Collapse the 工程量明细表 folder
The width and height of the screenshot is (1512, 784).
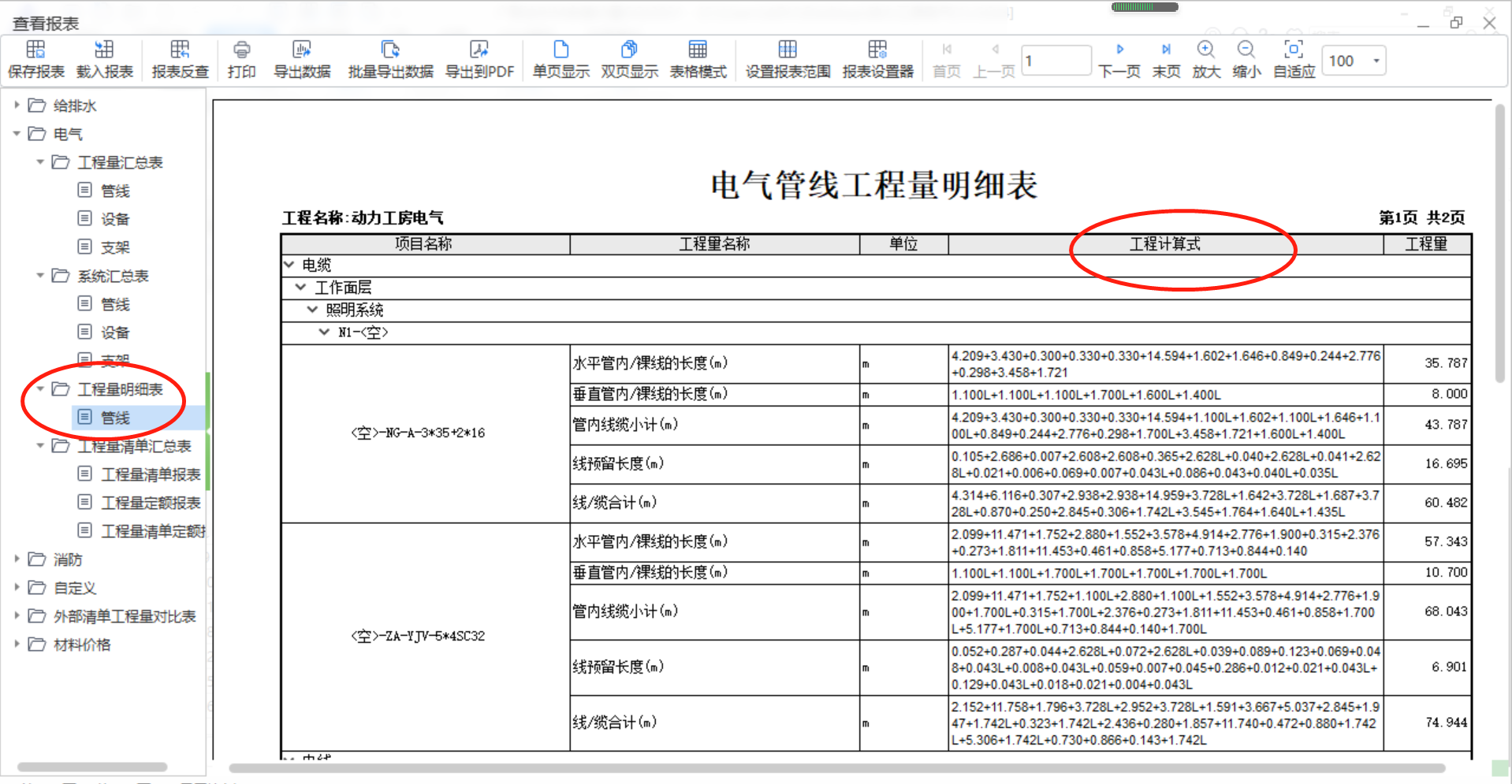[x=40, y=388]
